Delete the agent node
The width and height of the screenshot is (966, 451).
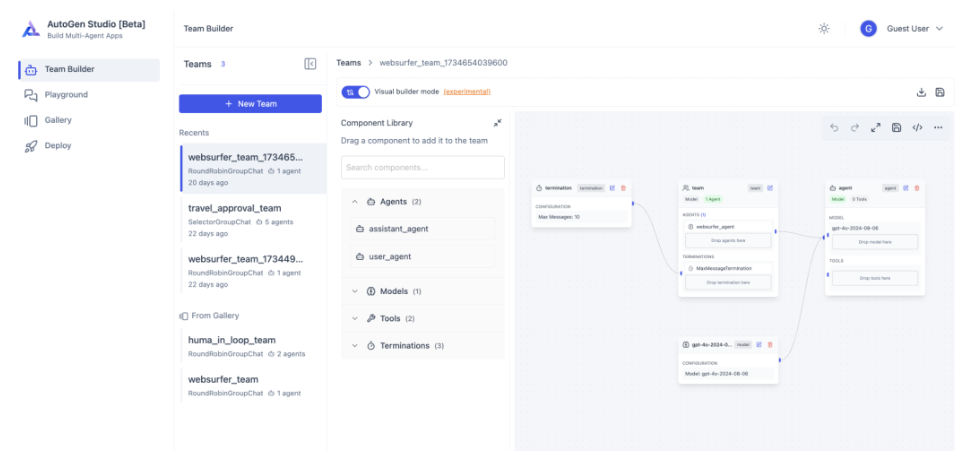[x=917, y=188]
